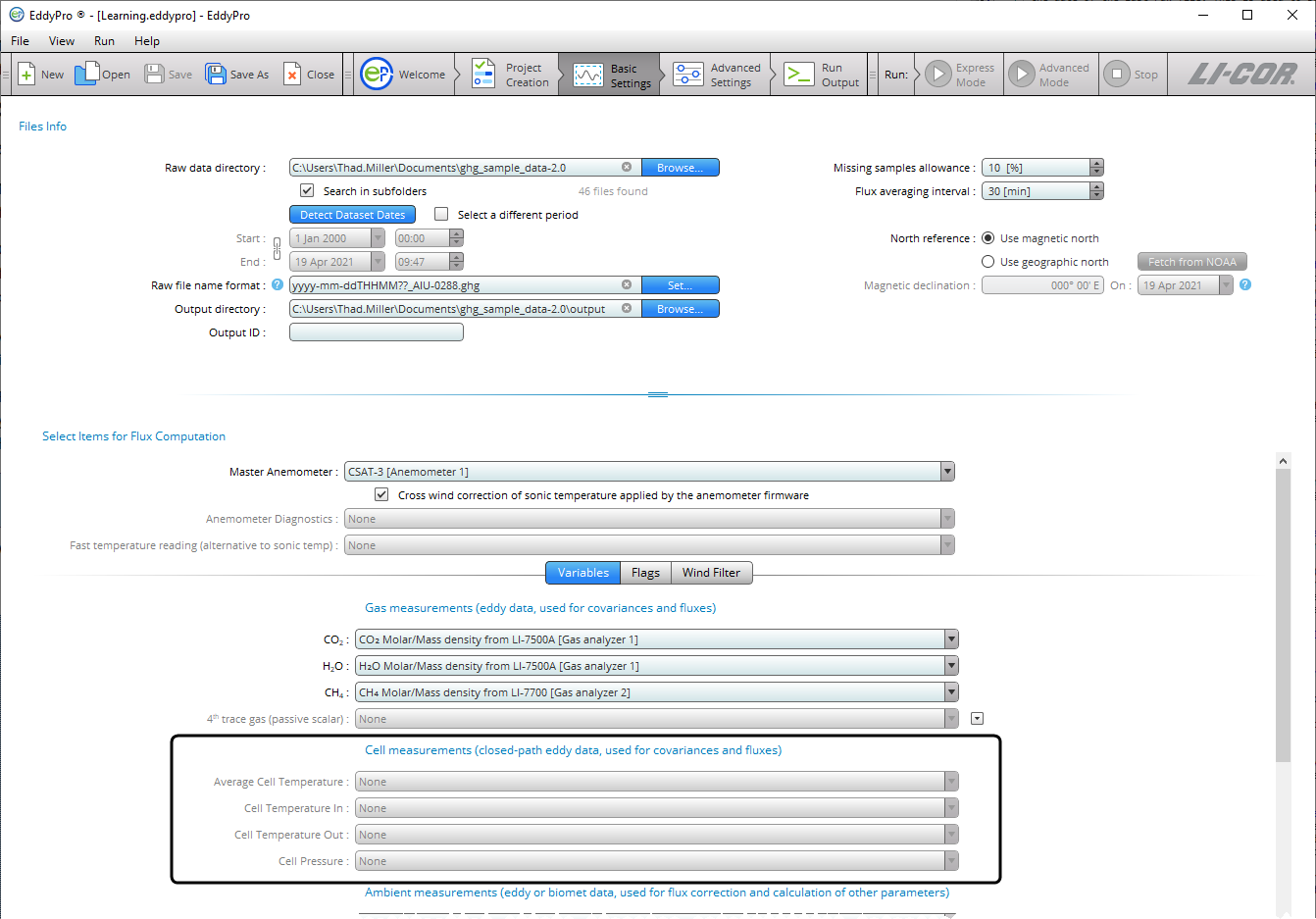Open the Help menu
The height and width of the screenshot is (919, 1316).
pyautogui.click(x=147, y=41)
